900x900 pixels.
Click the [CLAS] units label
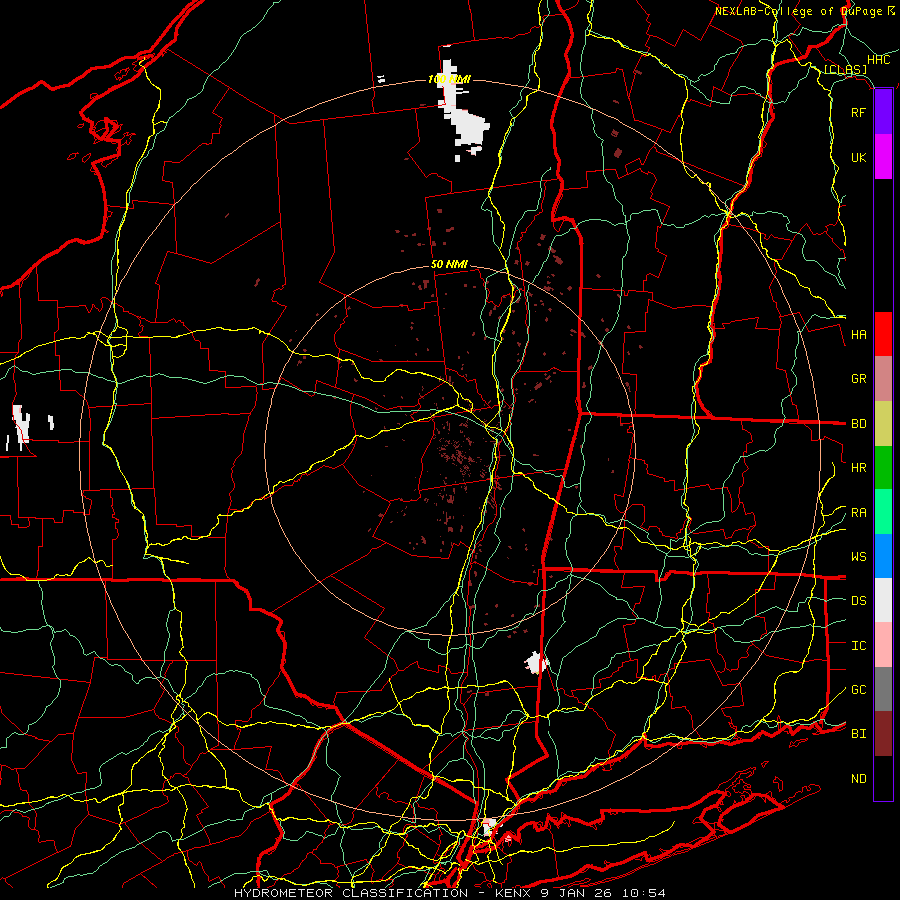[x=845, y=70]
